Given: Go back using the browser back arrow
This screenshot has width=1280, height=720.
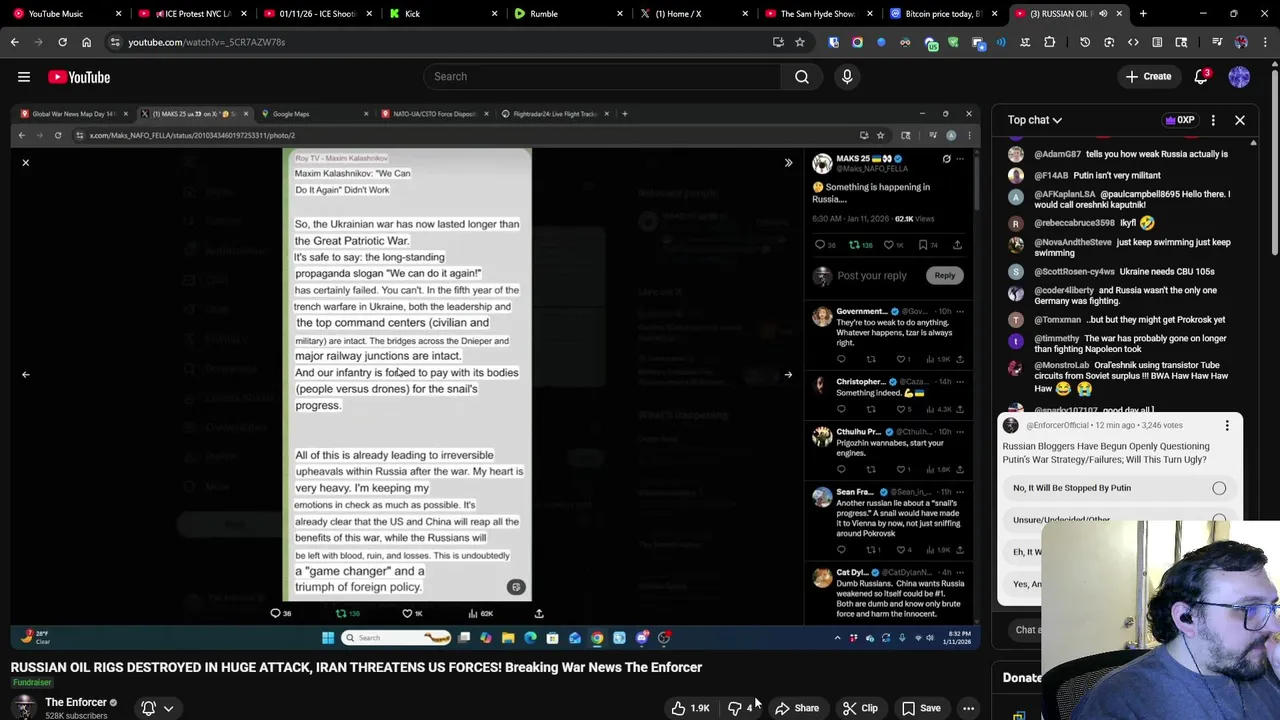Looking at the screenshot, I should [15, 42].
